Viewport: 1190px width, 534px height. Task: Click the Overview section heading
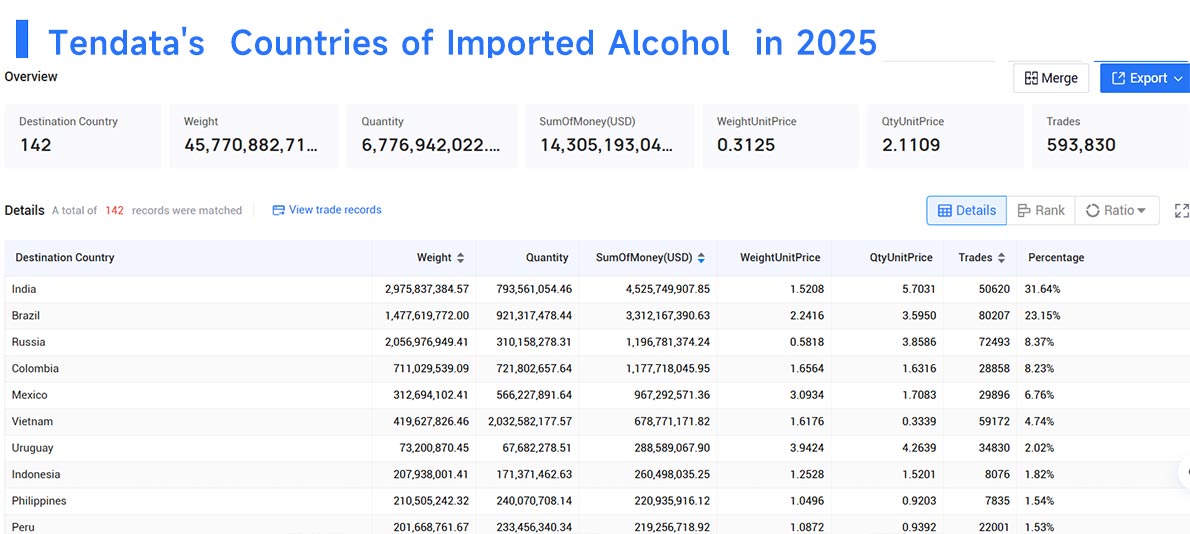[x=30, y=77]
